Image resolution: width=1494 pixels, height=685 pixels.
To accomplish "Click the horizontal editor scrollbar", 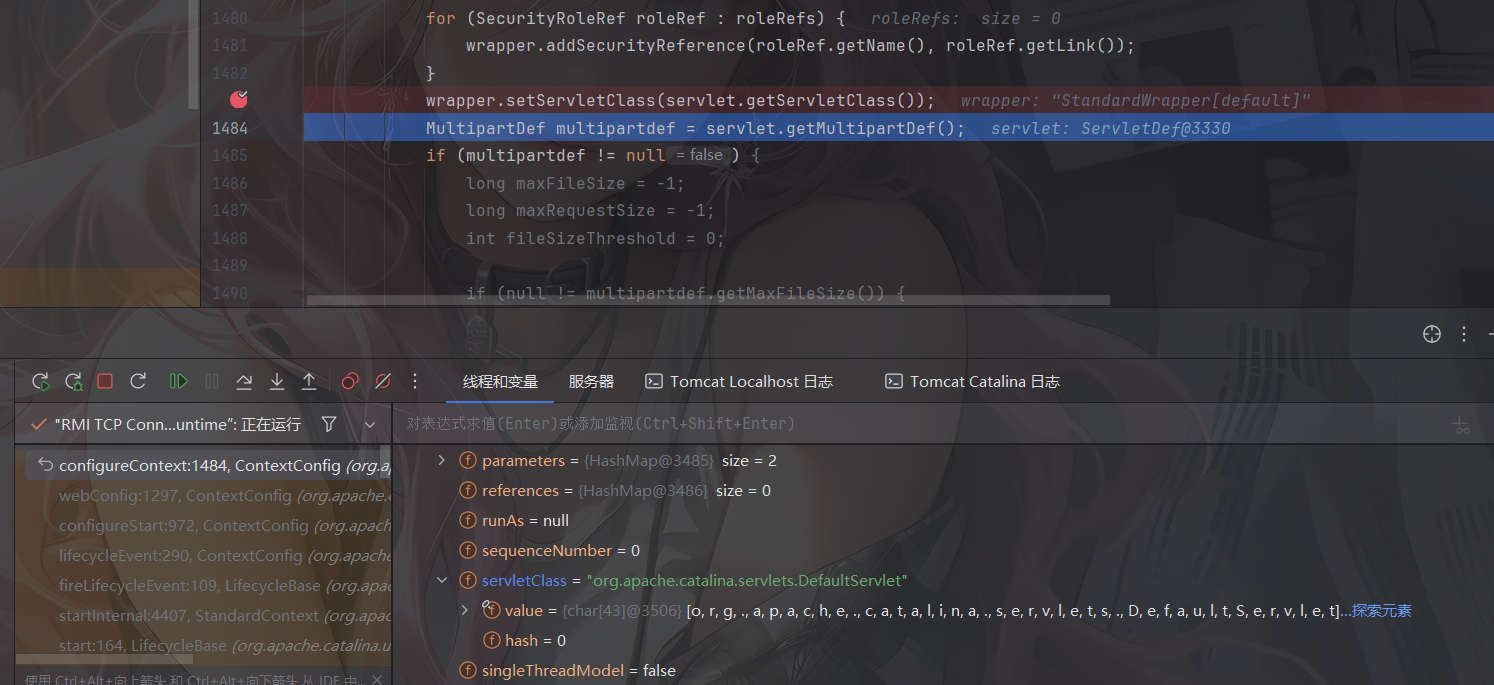I will point(707,299).
